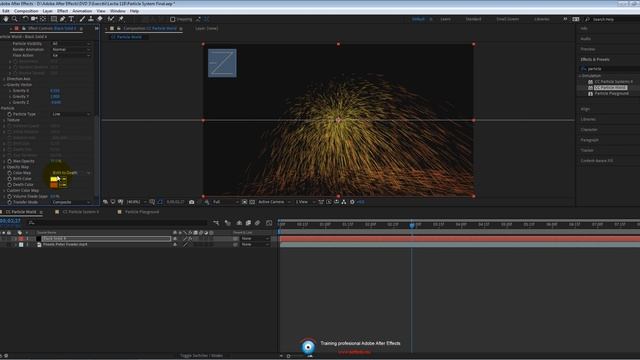Viewport: 640px width, 360px height.
Task: Switch to the Small Screen workspace
Action: pyautogui.click(x=508, y=19)
